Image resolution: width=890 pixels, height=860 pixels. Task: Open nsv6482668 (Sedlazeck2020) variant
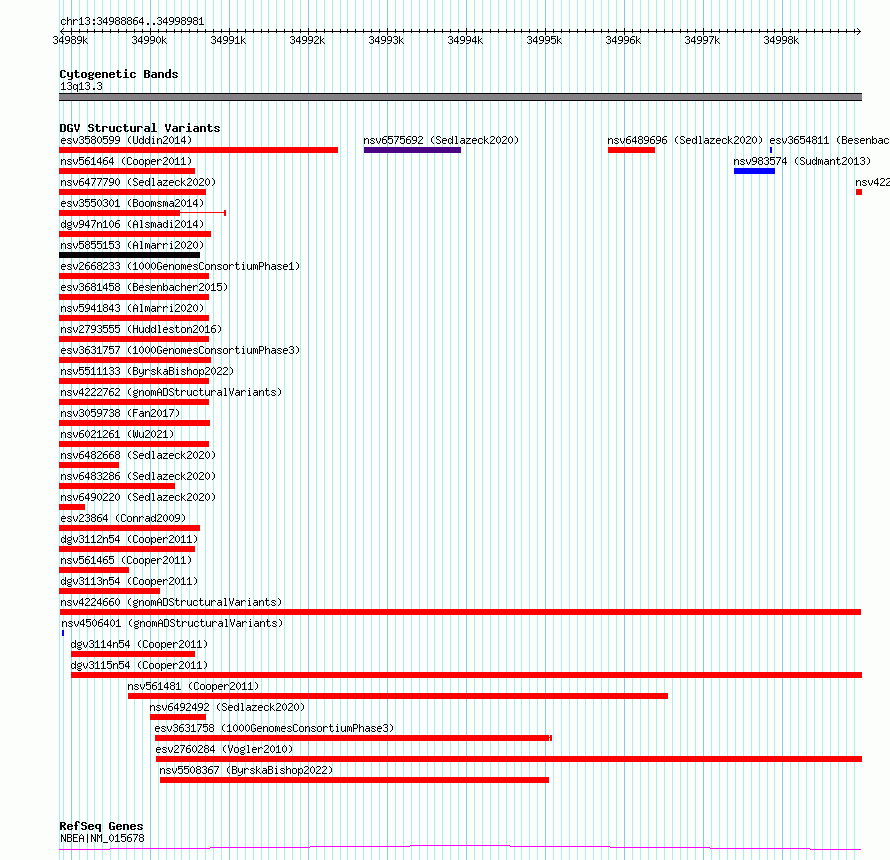coord(138,455)
